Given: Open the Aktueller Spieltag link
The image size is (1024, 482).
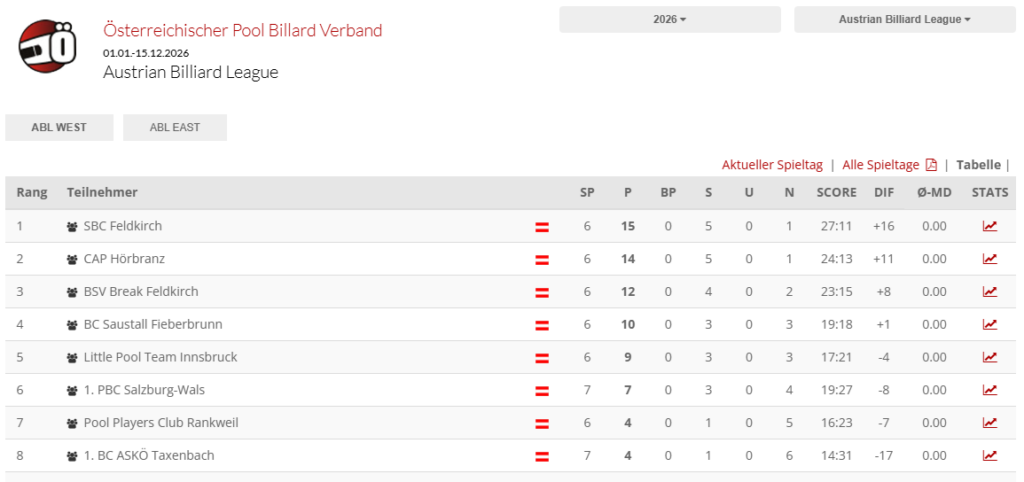Looking at the screenshot, I should click(772, 165).
